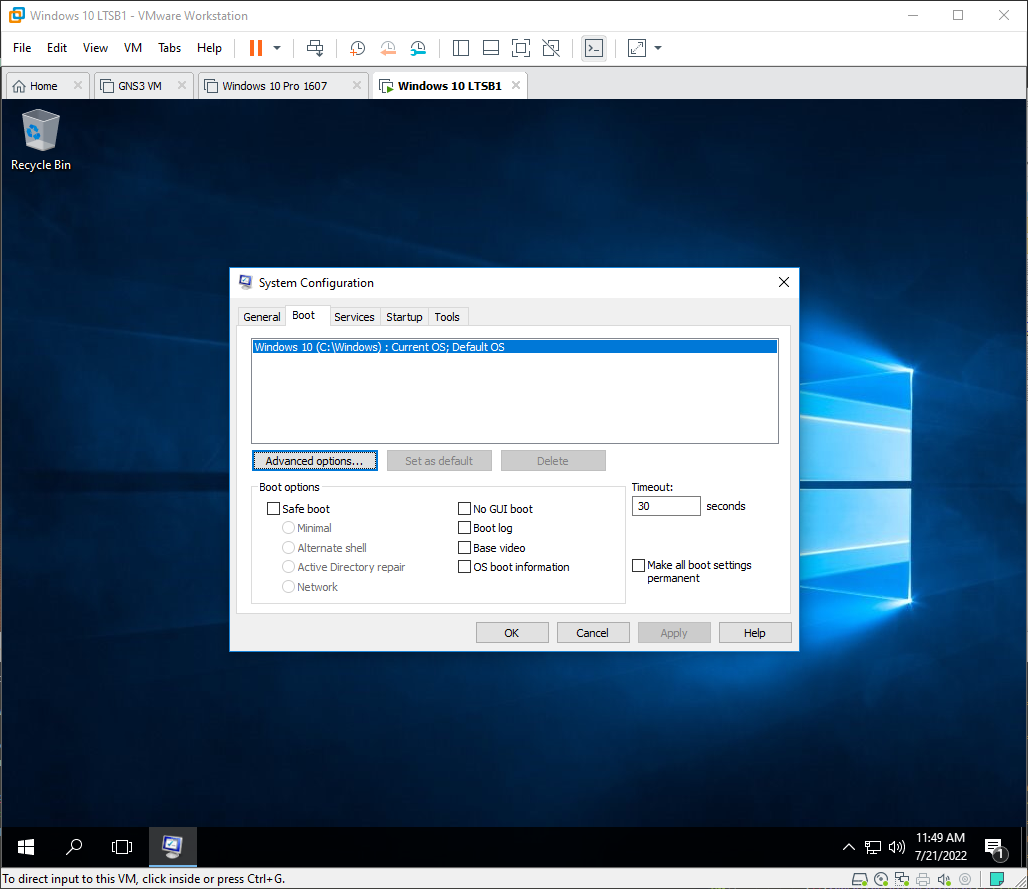Open Task View from the taskbar

122,847
